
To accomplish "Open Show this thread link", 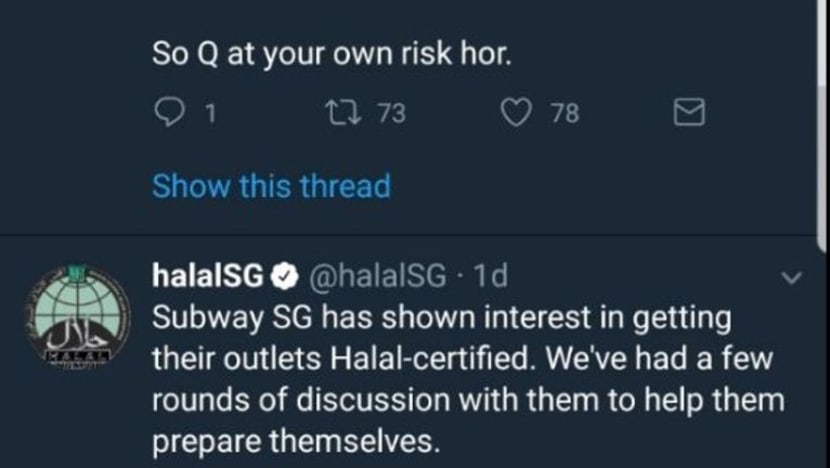I will (x=271, y=186).
